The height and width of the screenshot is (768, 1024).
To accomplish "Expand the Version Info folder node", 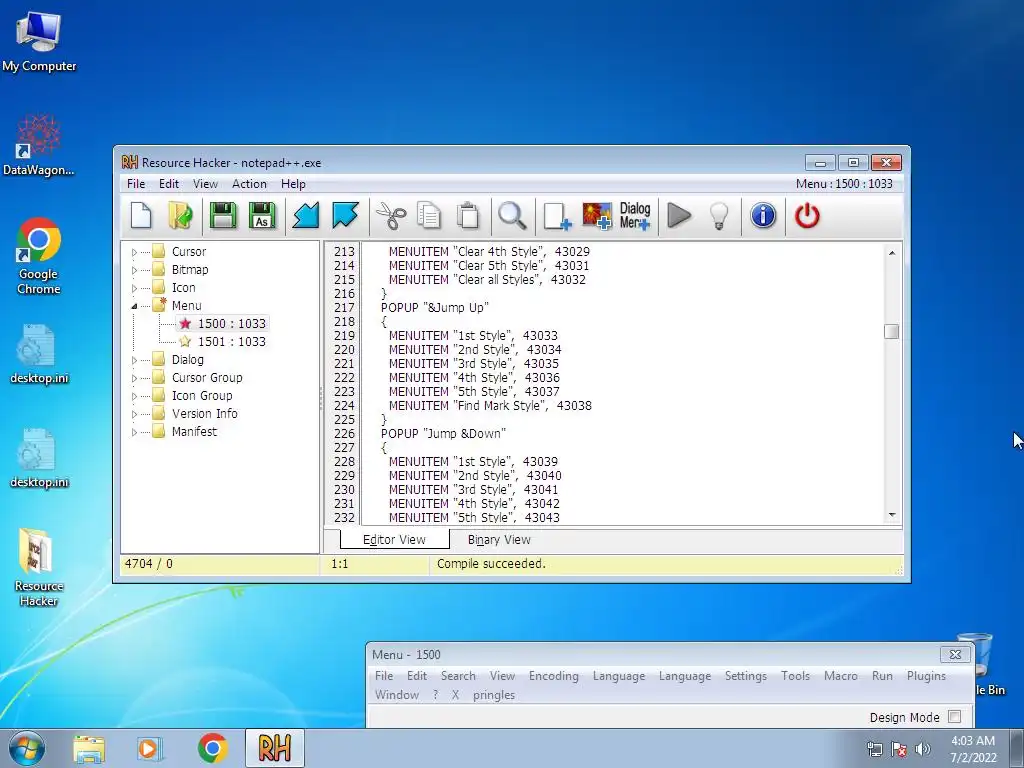I will click(x=135, y=414).
